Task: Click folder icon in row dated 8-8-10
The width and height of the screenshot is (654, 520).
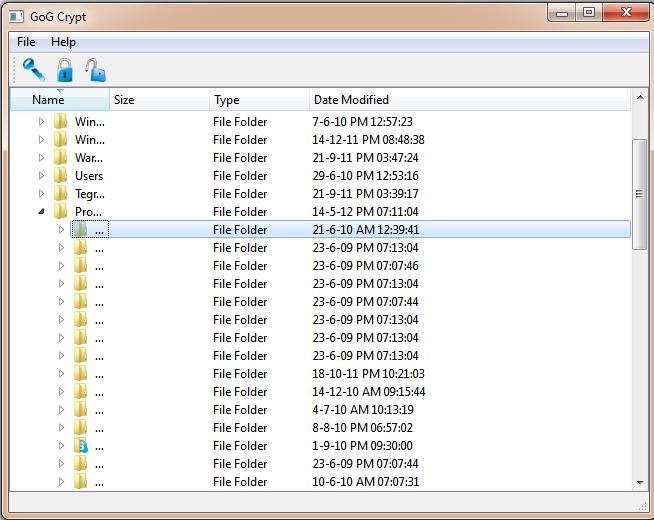Action: coord(80,427)
